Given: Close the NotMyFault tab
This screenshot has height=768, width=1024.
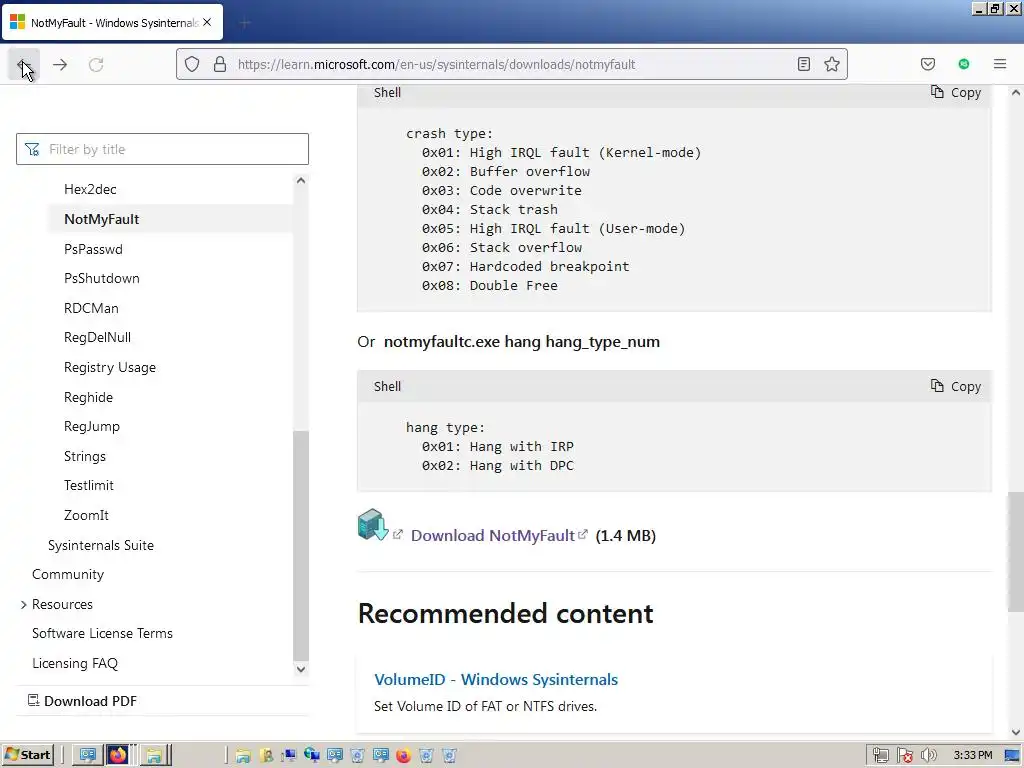Looking at the screenshot, I should click(x=207, y=22).
